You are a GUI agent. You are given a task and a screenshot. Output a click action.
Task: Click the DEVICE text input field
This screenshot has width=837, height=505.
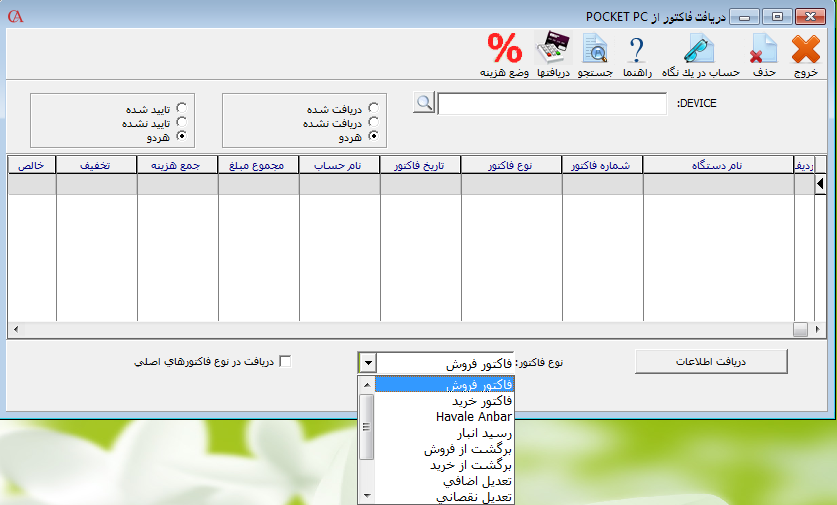tap(551, 104)
